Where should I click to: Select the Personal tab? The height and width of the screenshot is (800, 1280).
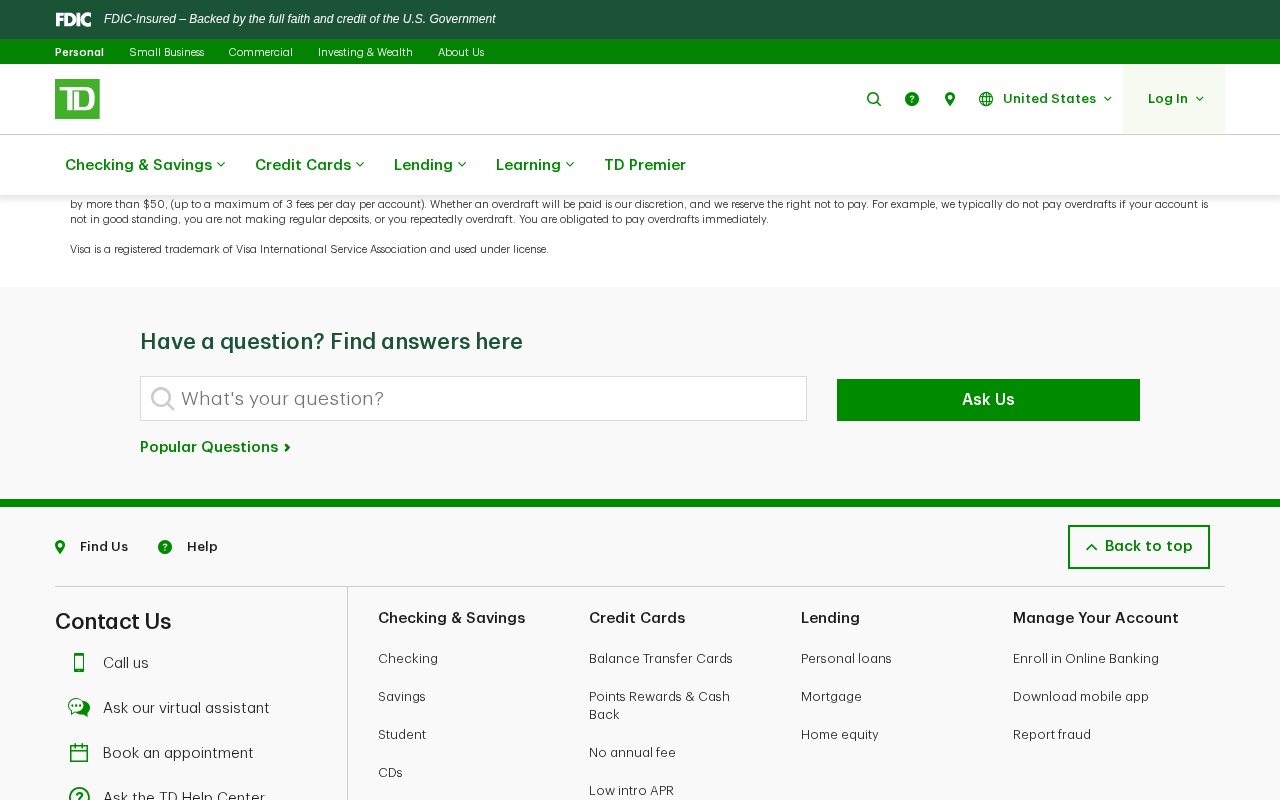(x=79, y=52)
